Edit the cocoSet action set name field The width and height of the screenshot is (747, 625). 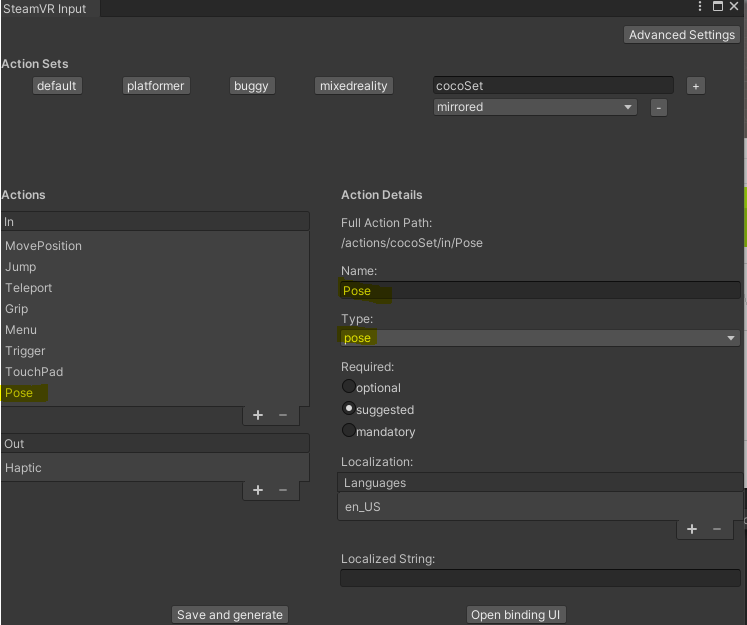pos(553,86)
